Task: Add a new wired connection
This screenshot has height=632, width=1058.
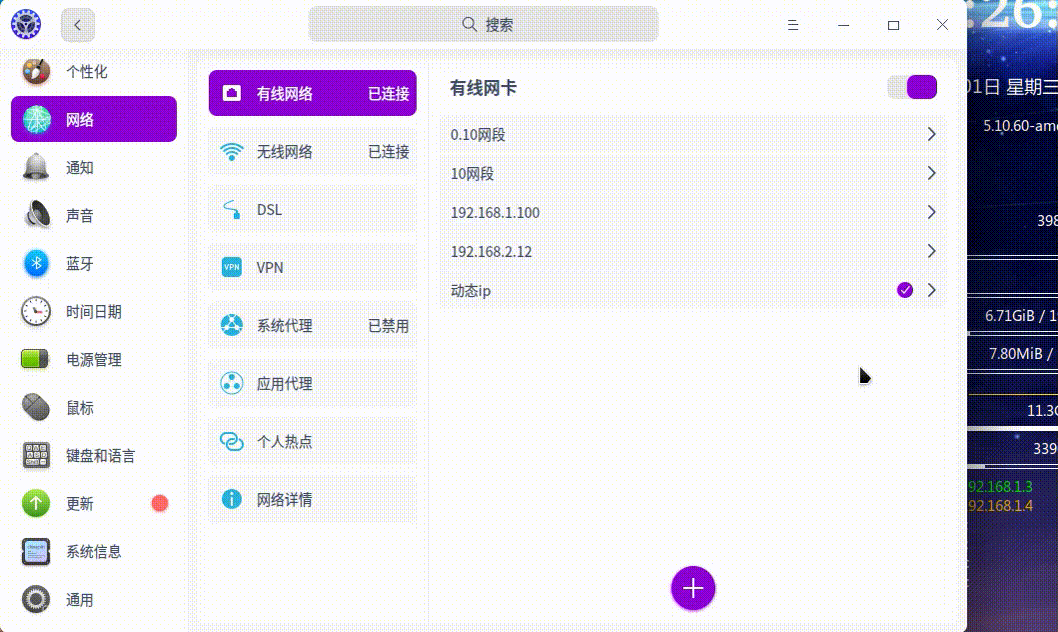Action: click(693, 588)
